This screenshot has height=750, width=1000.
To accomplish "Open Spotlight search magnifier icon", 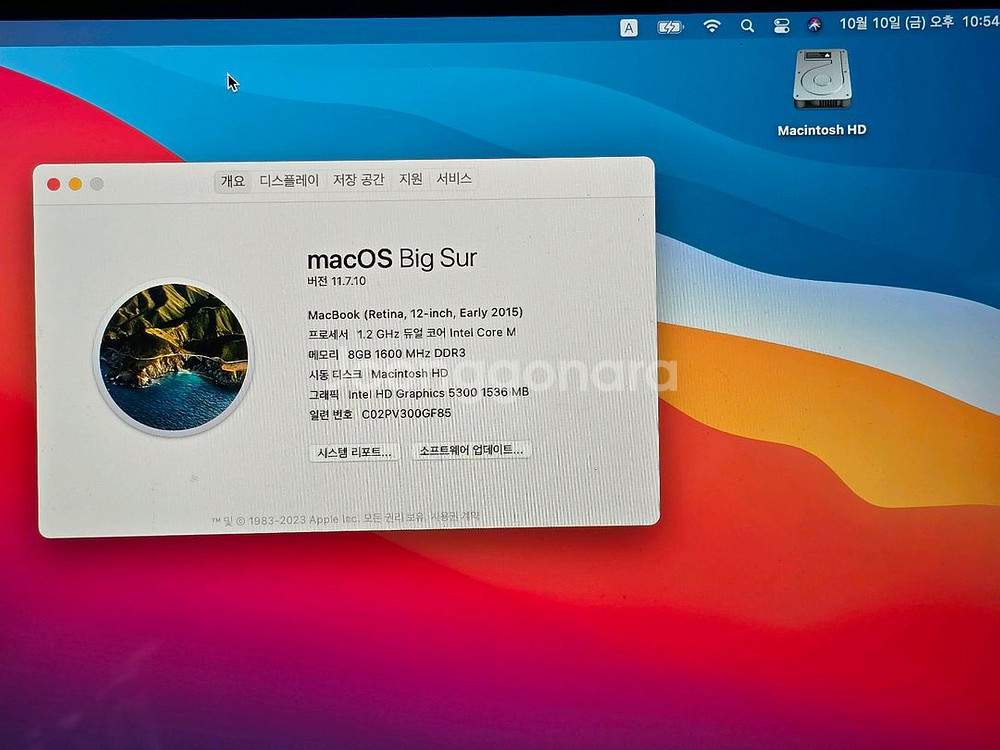I will 747,26.
